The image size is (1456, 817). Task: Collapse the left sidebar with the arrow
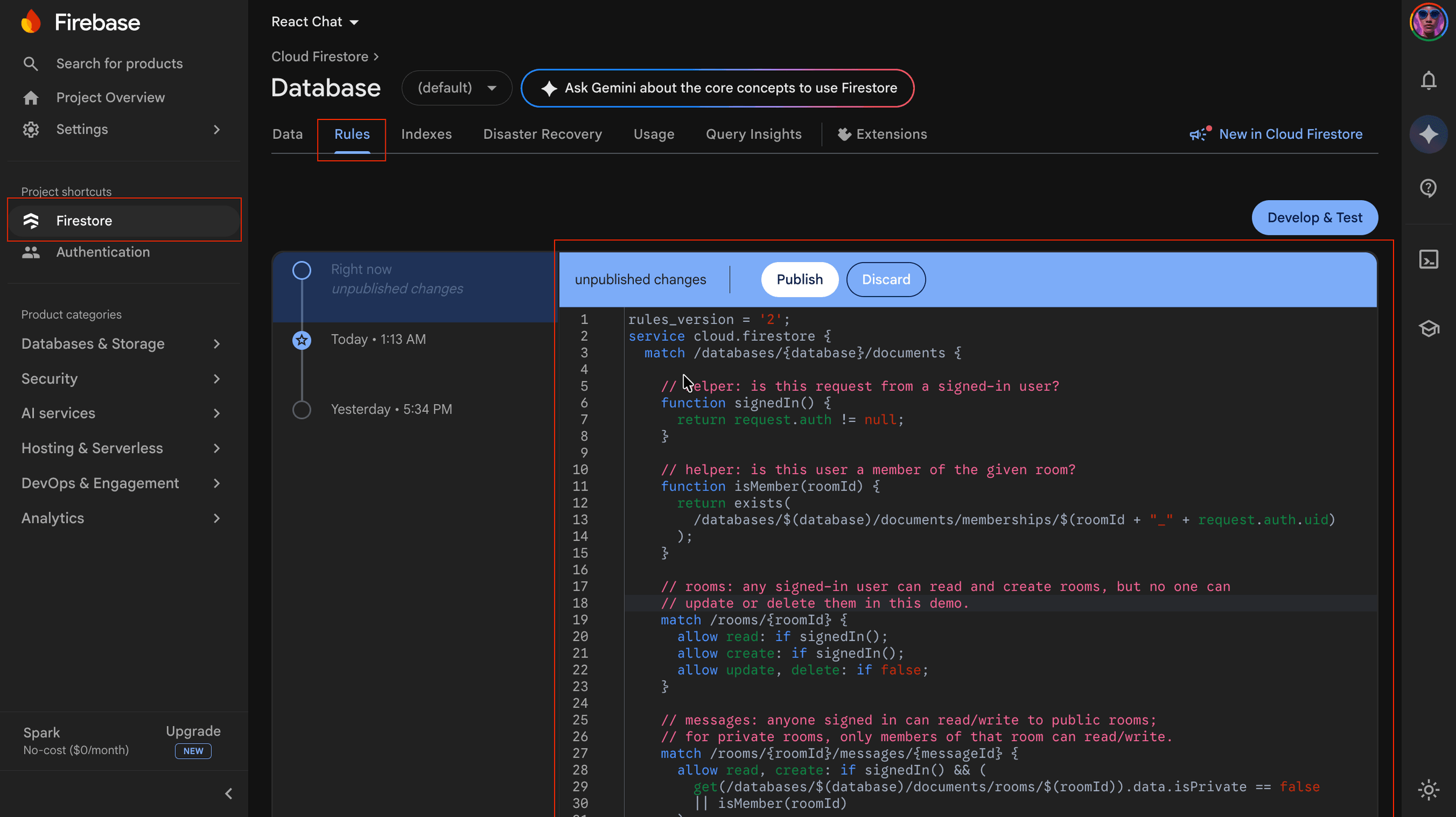229,794
